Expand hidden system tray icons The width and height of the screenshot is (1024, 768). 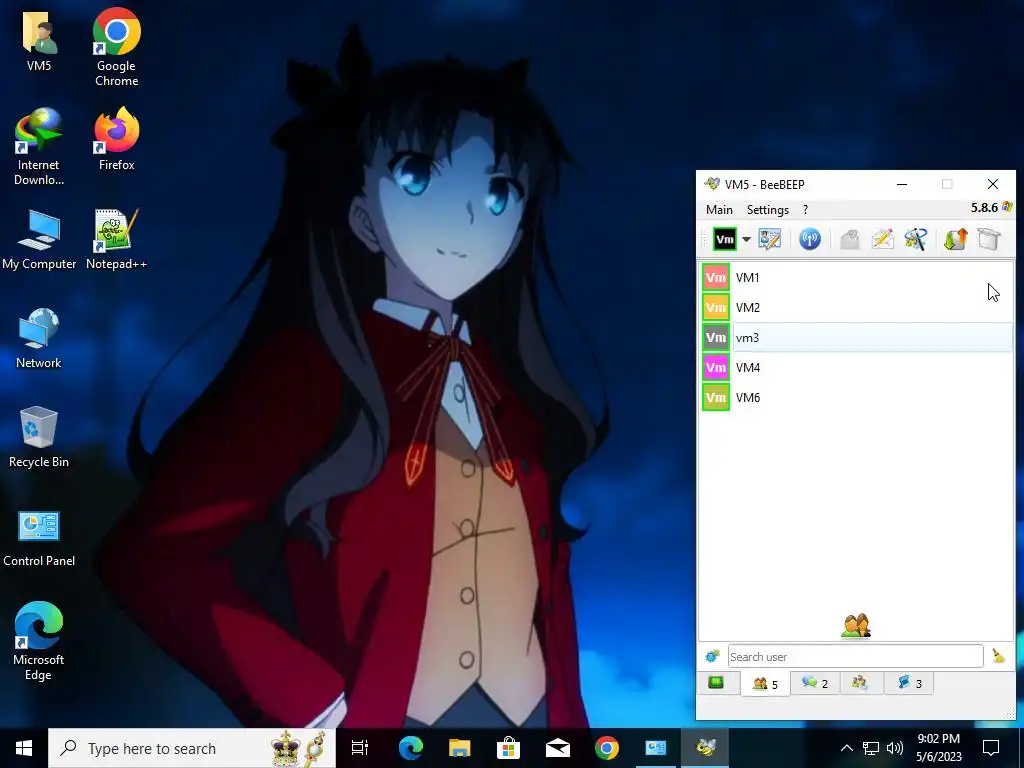846,748
